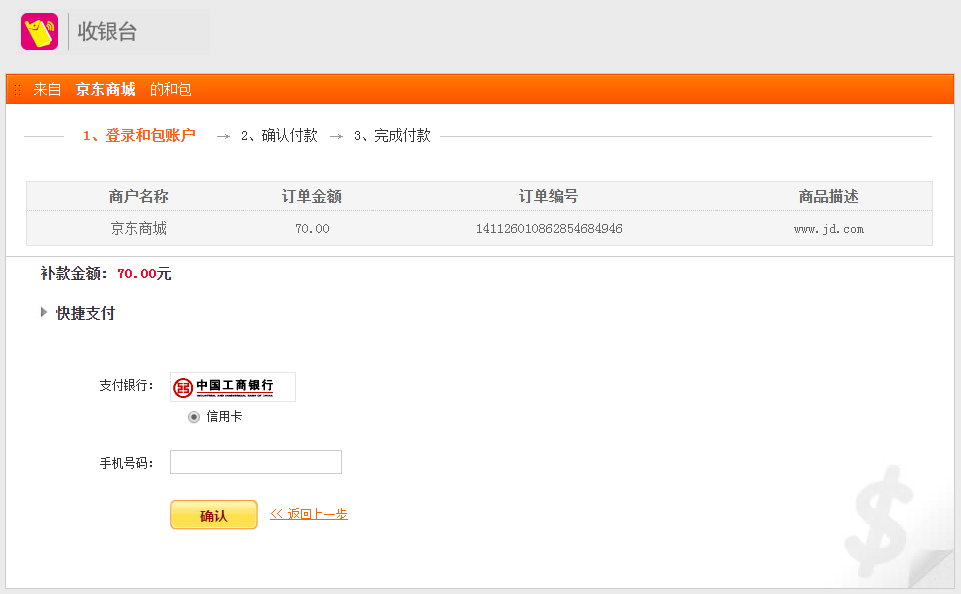Click the 订单编号 column header
The width and height of the screenshot is (961, 594).
pyautogui.click(x=549, y=196)
